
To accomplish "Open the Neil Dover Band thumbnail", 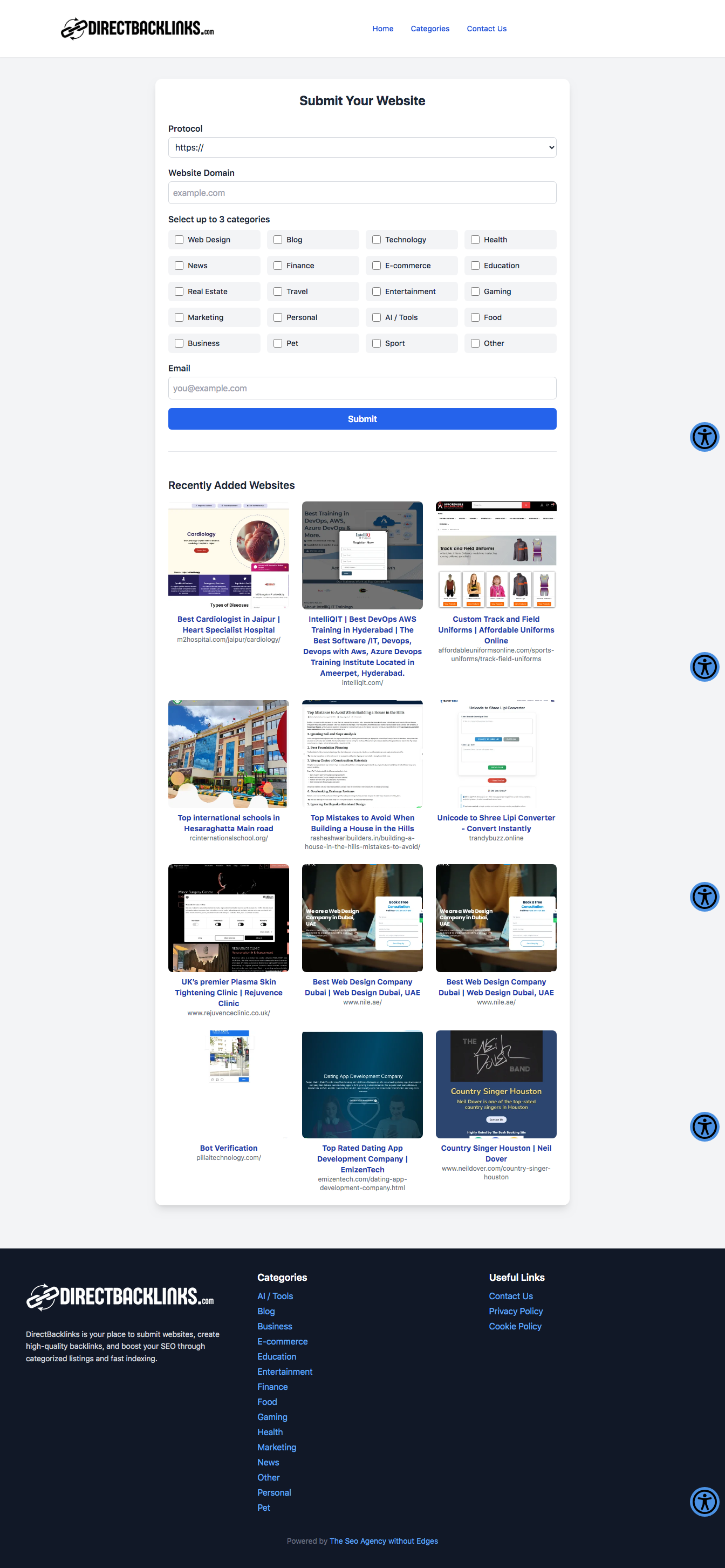I will pos(496,1084).
